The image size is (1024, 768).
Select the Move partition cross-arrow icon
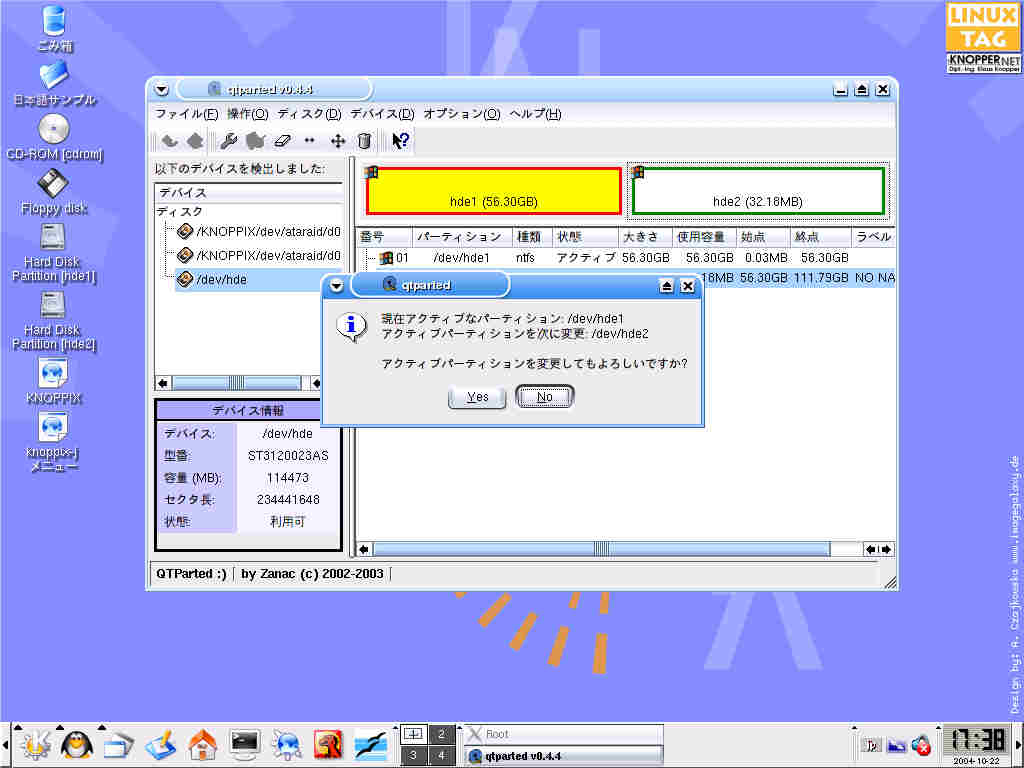point(338,140)
